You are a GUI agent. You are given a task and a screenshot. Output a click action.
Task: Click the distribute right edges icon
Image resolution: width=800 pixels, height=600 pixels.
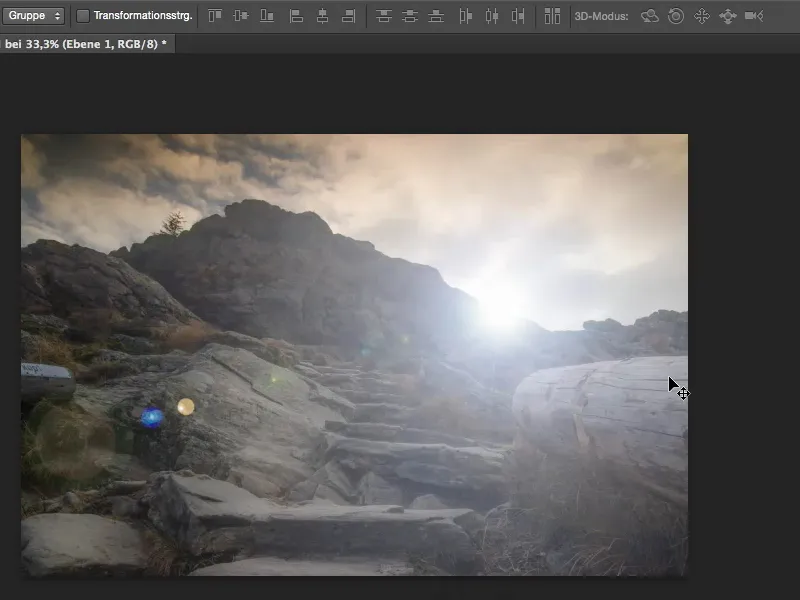(517, 16)
